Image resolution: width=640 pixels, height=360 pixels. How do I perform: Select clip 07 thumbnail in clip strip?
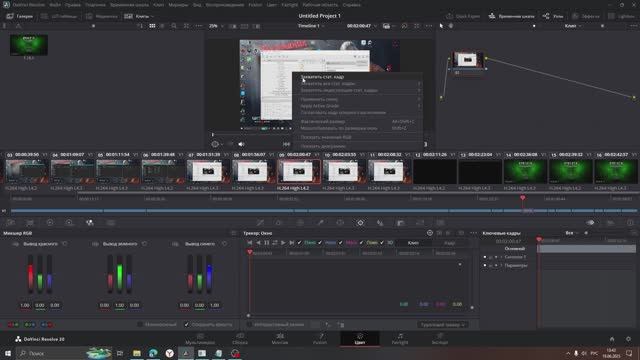click(x=208, y=171)
